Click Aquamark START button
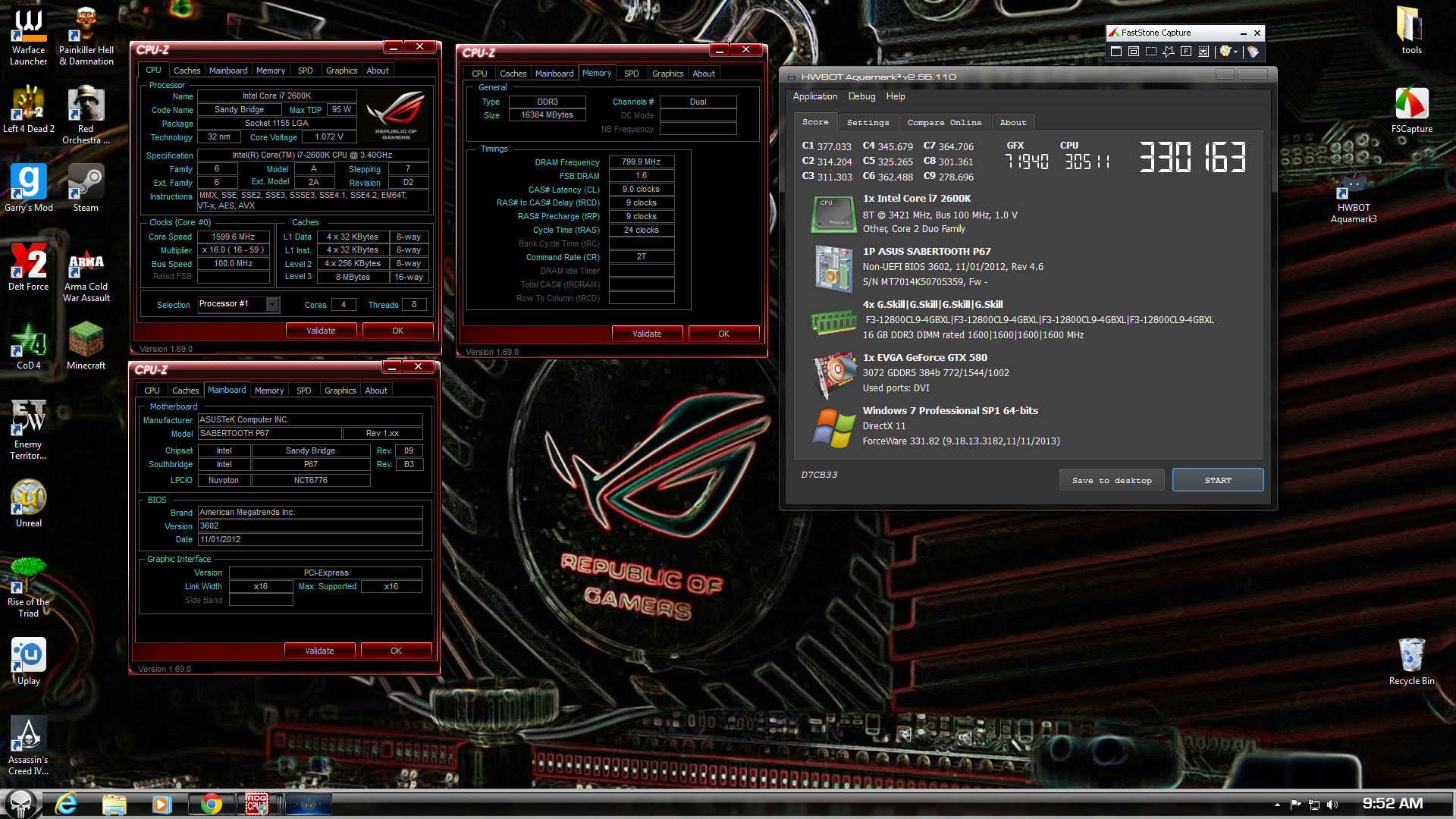 1218,480
